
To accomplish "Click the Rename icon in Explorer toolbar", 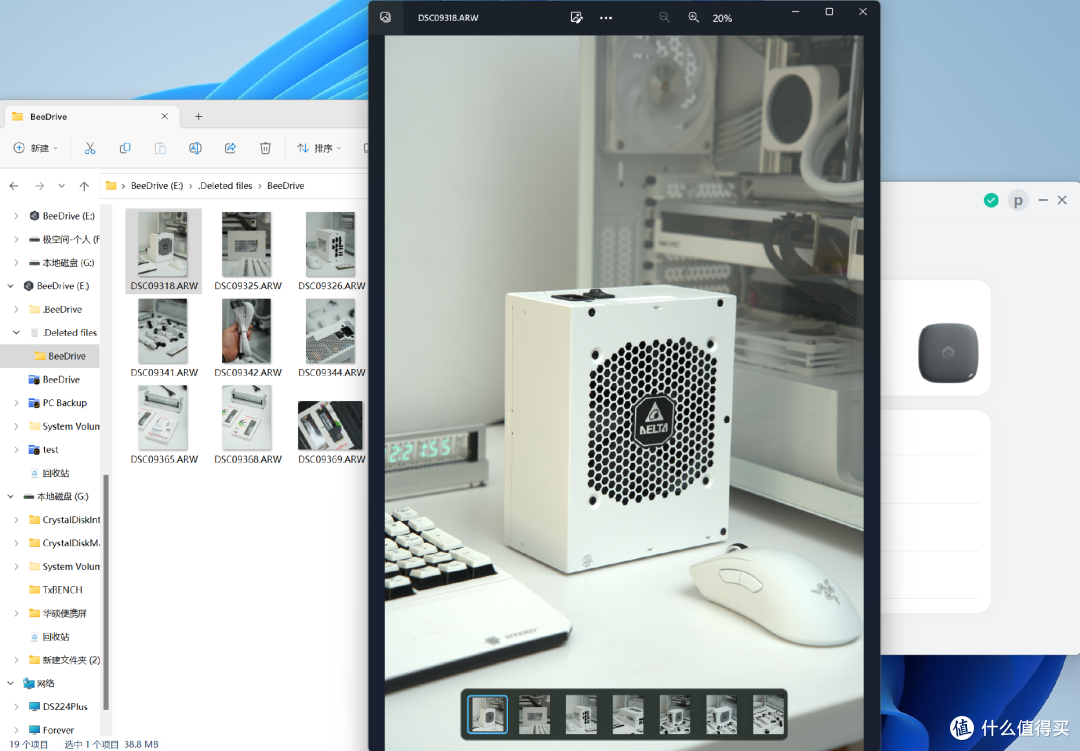I will pos(195,148).
